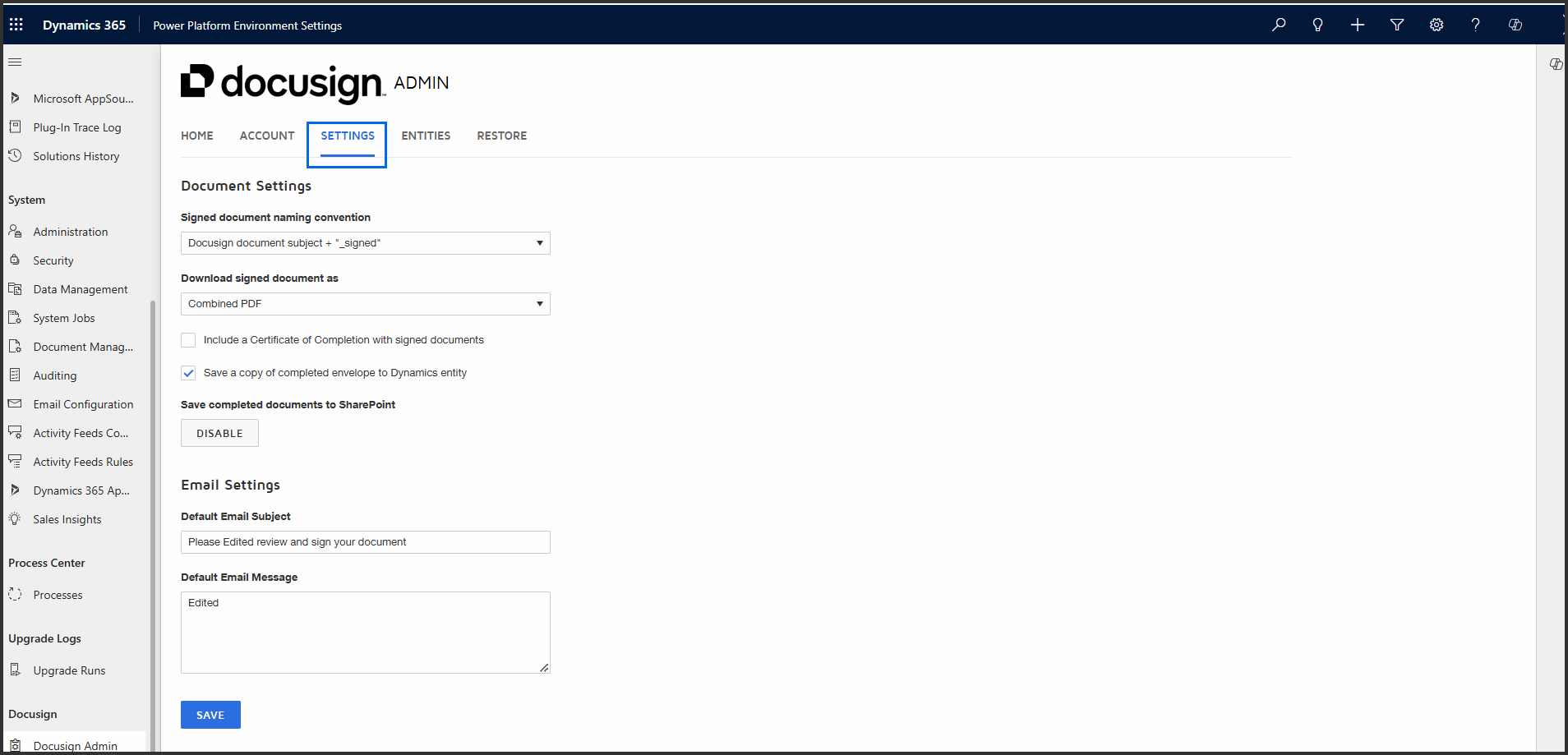Select the System Jobs icon
This screenshot has height=755, width=1568.
pyautogui.click(x=16, y=317)
